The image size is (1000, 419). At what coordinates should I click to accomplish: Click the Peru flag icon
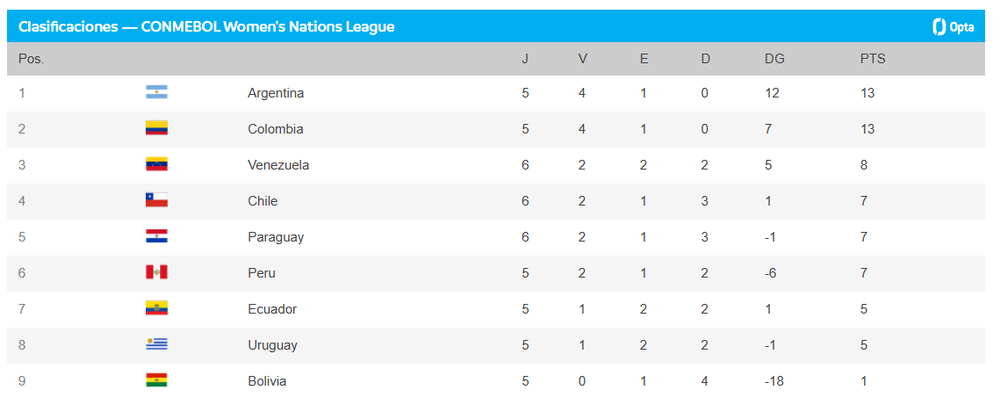click(x=156, y=273)
